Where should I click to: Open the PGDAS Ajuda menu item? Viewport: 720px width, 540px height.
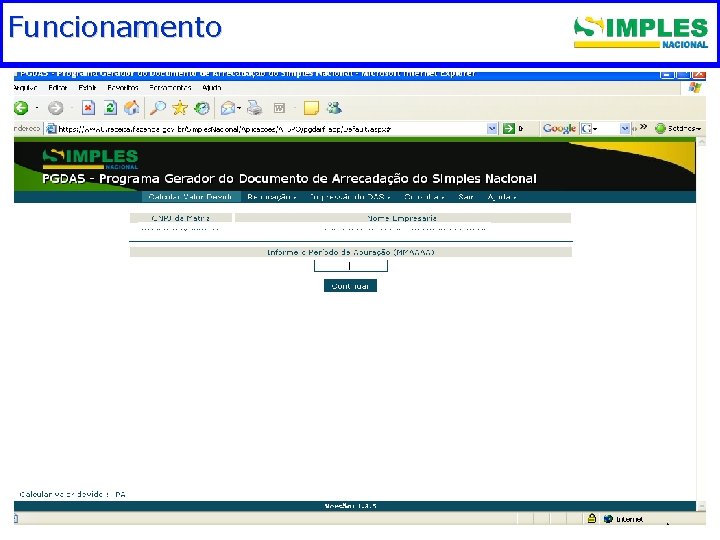coord(502,197)
